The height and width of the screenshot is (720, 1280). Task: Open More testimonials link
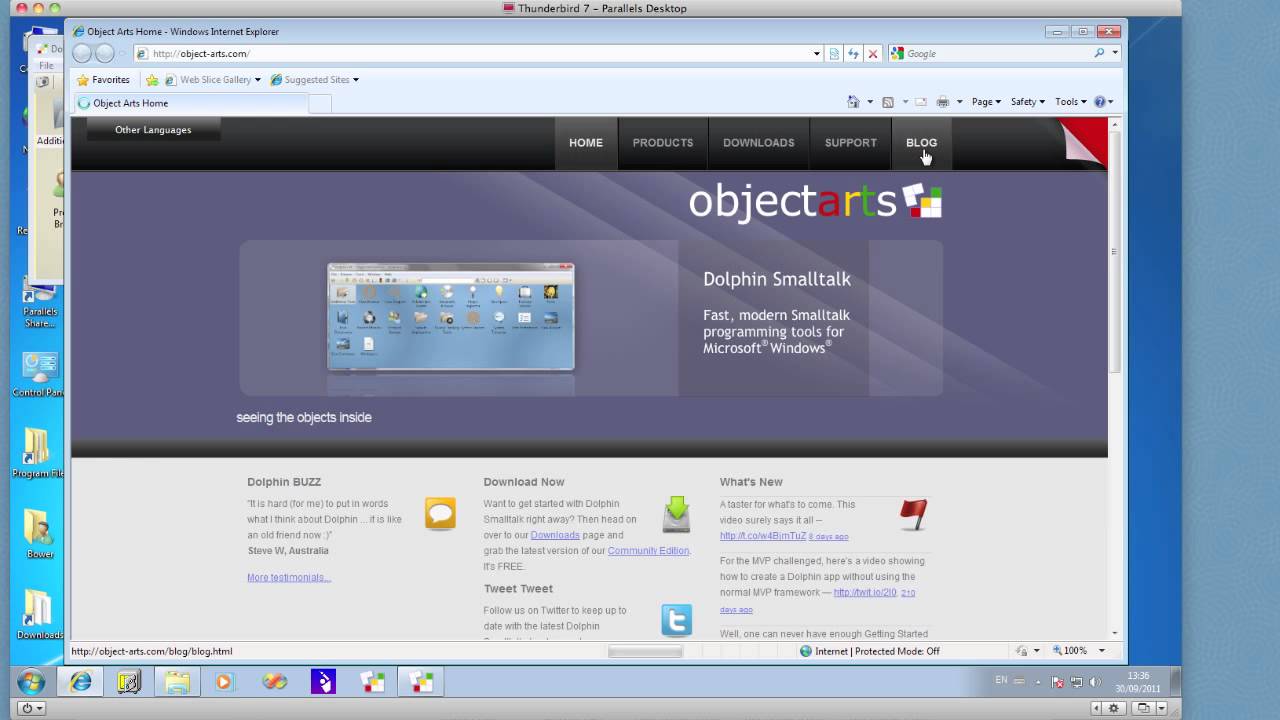tap(289, 578)
